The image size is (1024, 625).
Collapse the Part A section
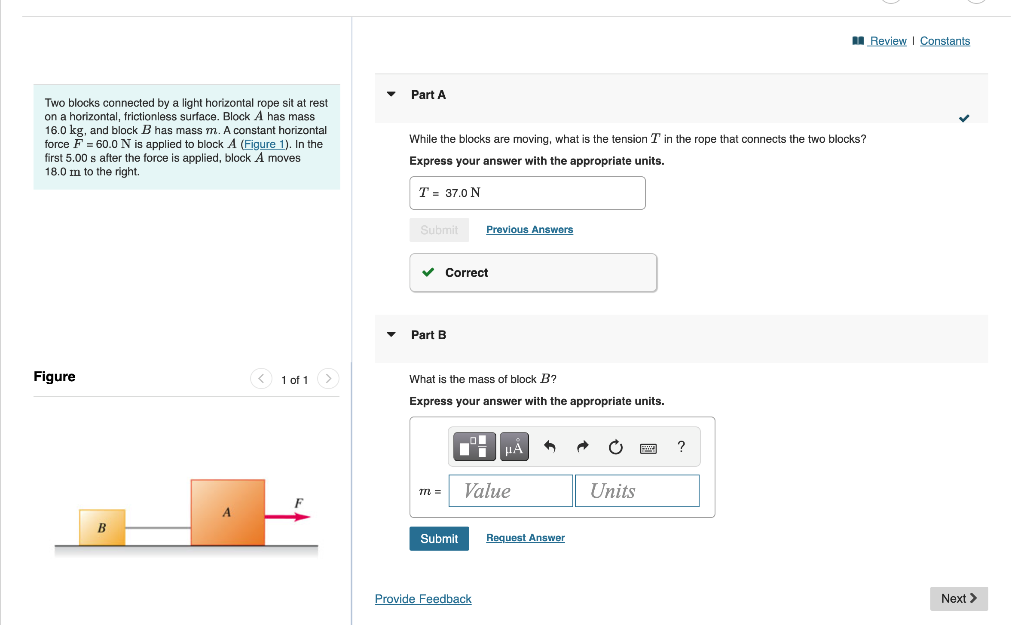pos(390,94)
